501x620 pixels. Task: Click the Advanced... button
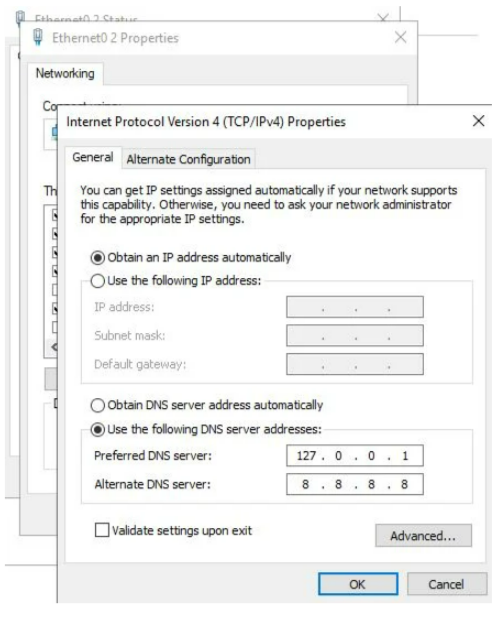click(x=423, y=536)
